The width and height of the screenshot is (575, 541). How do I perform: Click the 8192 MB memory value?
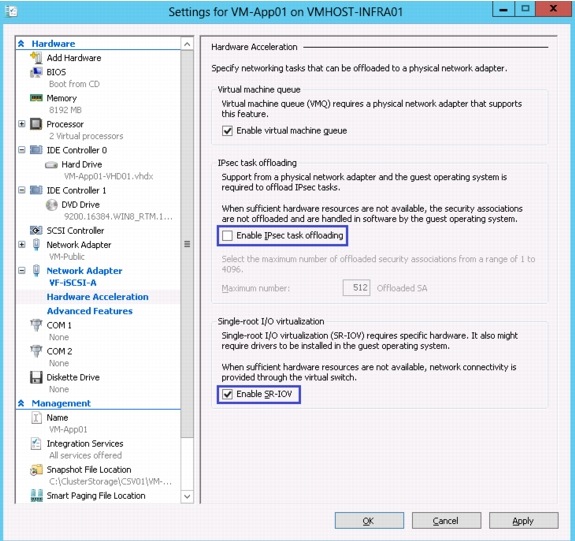click(x=65, y=110)
